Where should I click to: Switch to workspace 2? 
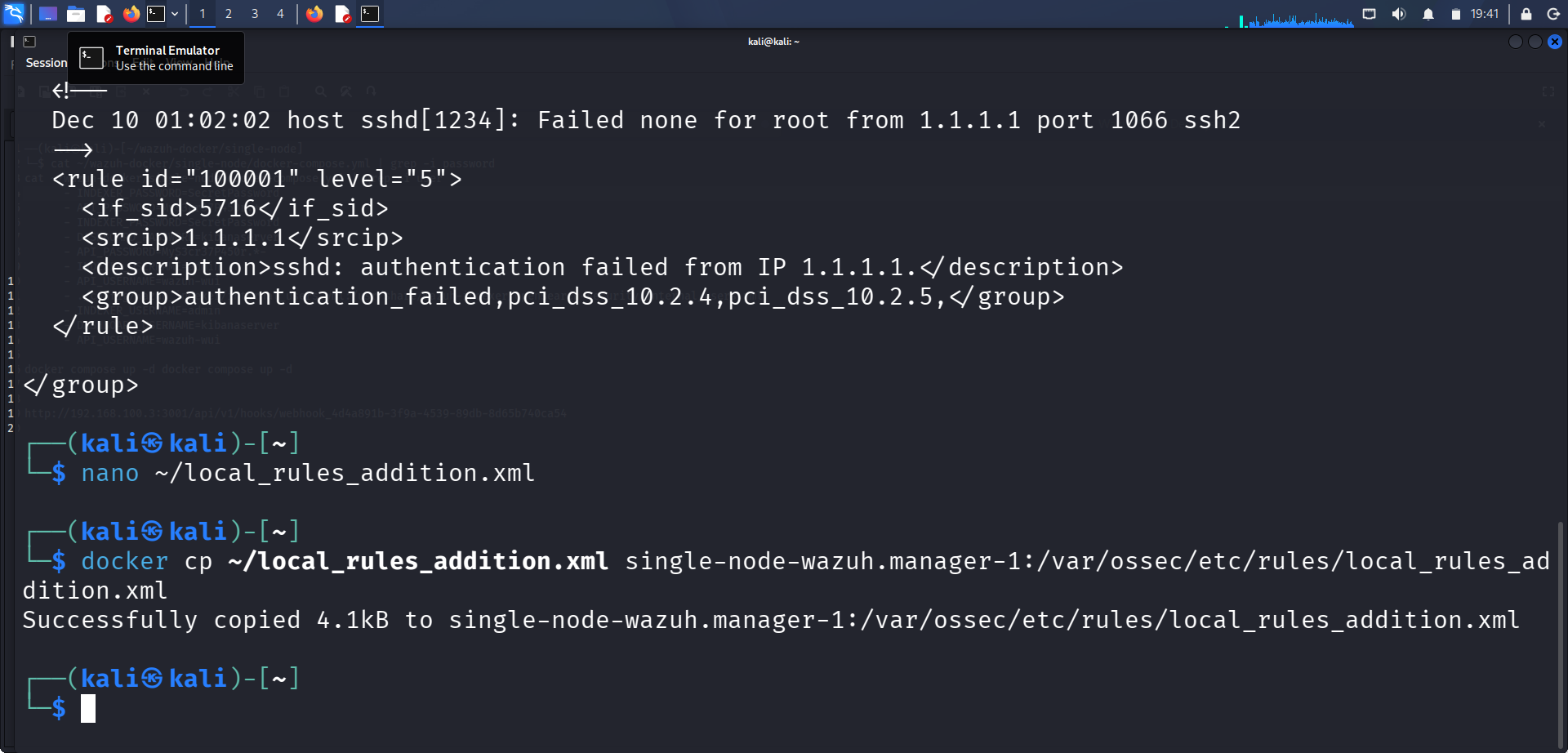pos(229,14)
